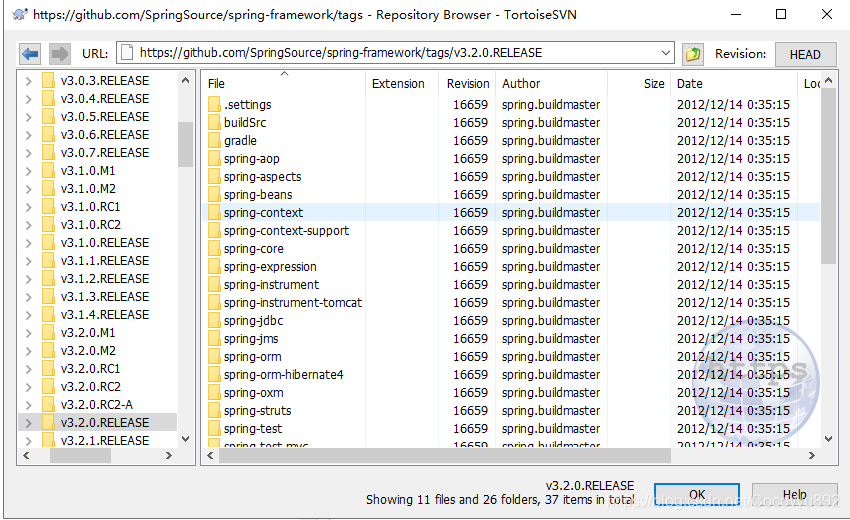Click the buildSrc folder icon

pos(214,123)
